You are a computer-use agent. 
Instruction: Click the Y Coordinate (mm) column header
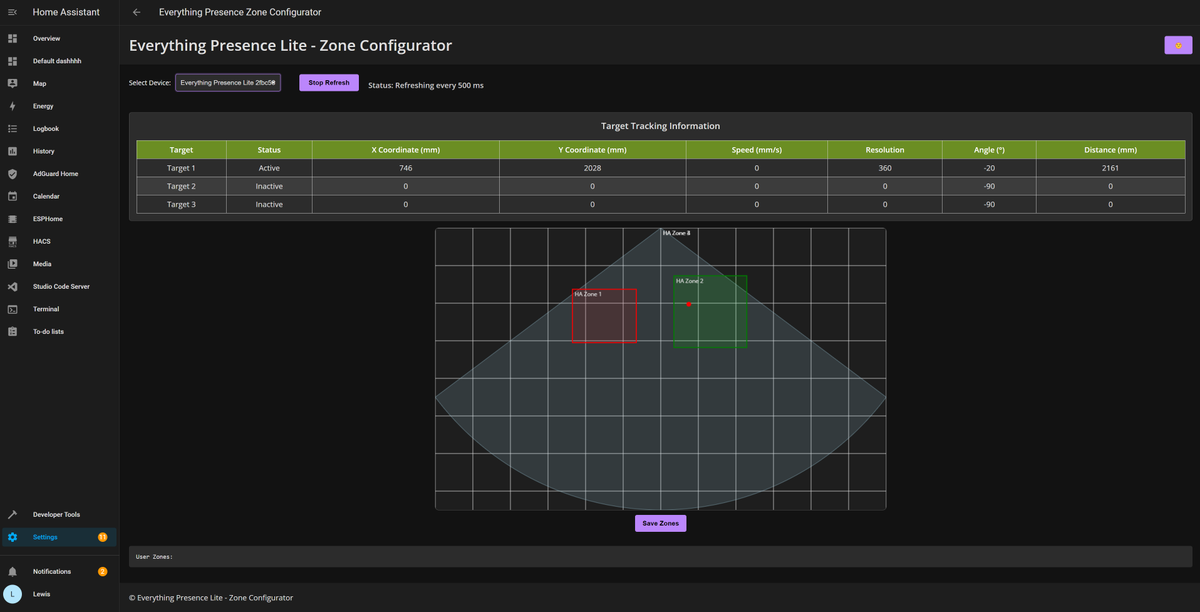pyautogui.click(x=593, y=150)
